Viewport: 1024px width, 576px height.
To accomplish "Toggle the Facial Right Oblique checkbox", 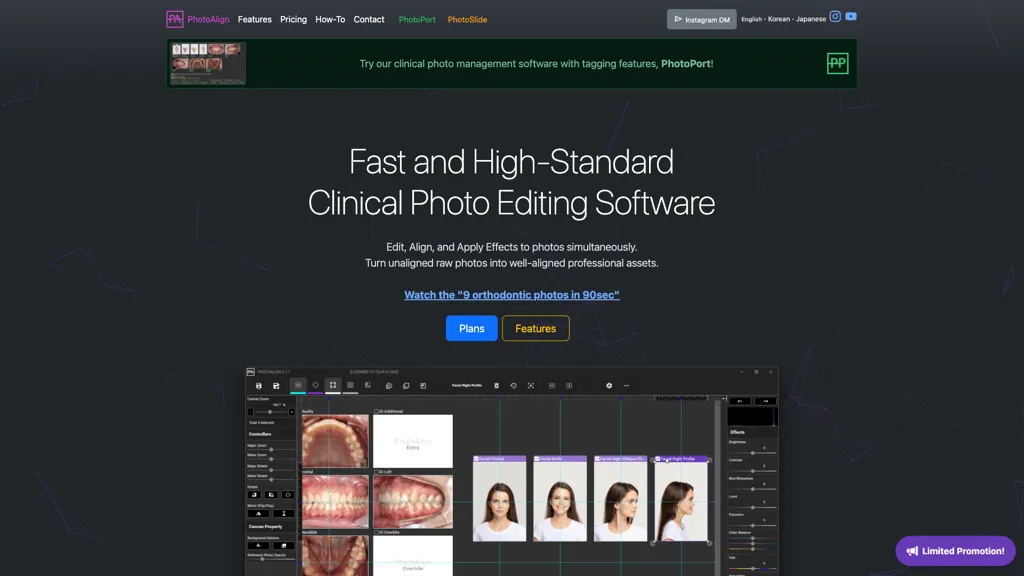I will click(x=597, y=459).
